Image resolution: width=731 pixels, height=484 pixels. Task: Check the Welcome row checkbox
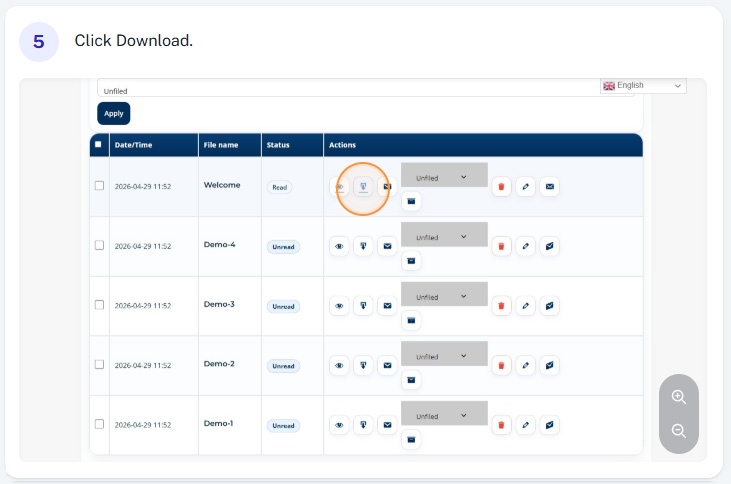click(99, 186)
